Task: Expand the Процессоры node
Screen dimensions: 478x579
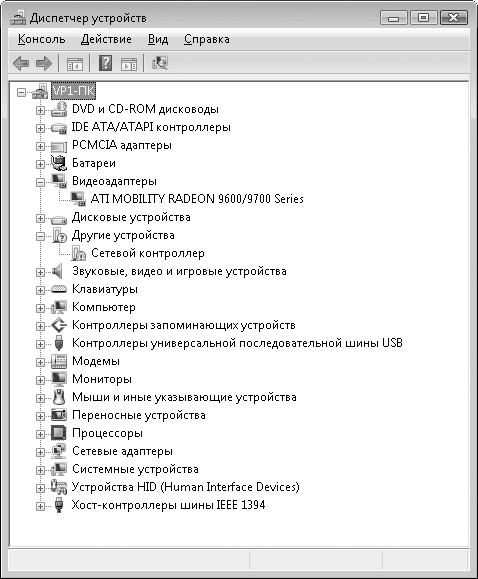Action: click(x=40, y=434)
